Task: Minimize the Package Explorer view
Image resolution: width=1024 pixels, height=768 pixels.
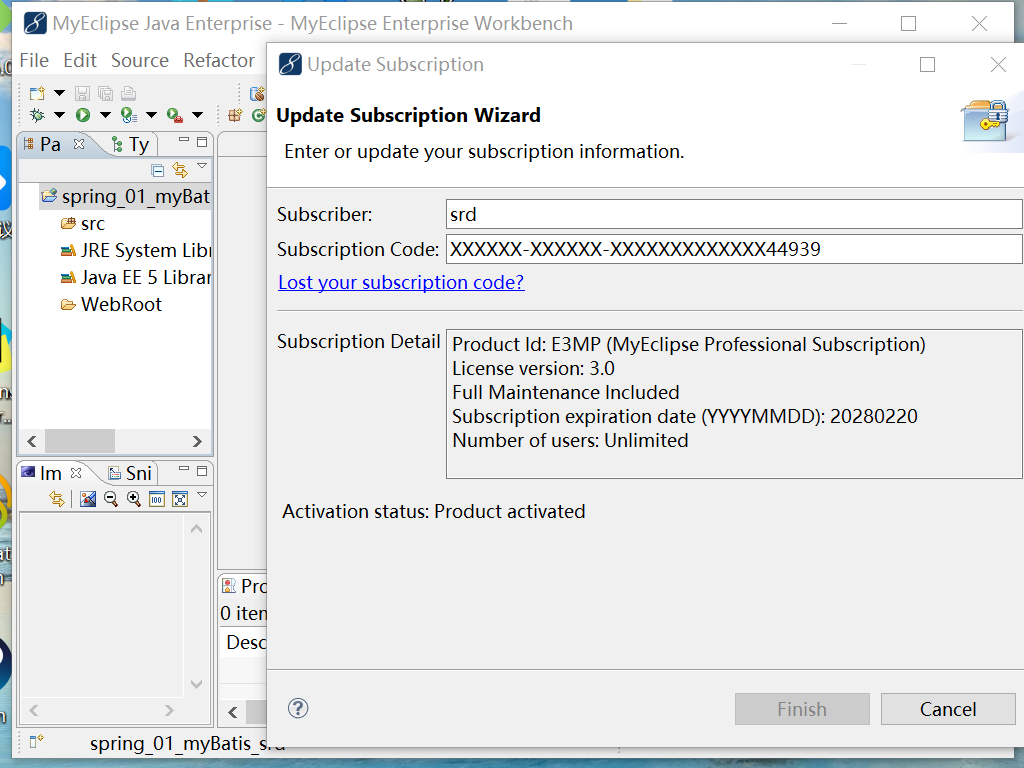Action: coord(184,141)
